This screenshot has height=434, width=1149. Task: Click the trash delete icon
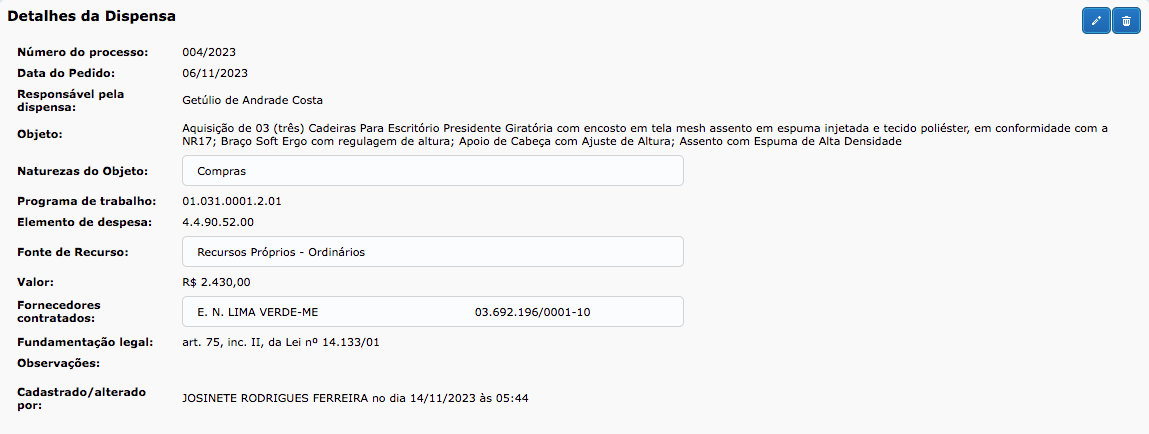(x=1127, y=21)
